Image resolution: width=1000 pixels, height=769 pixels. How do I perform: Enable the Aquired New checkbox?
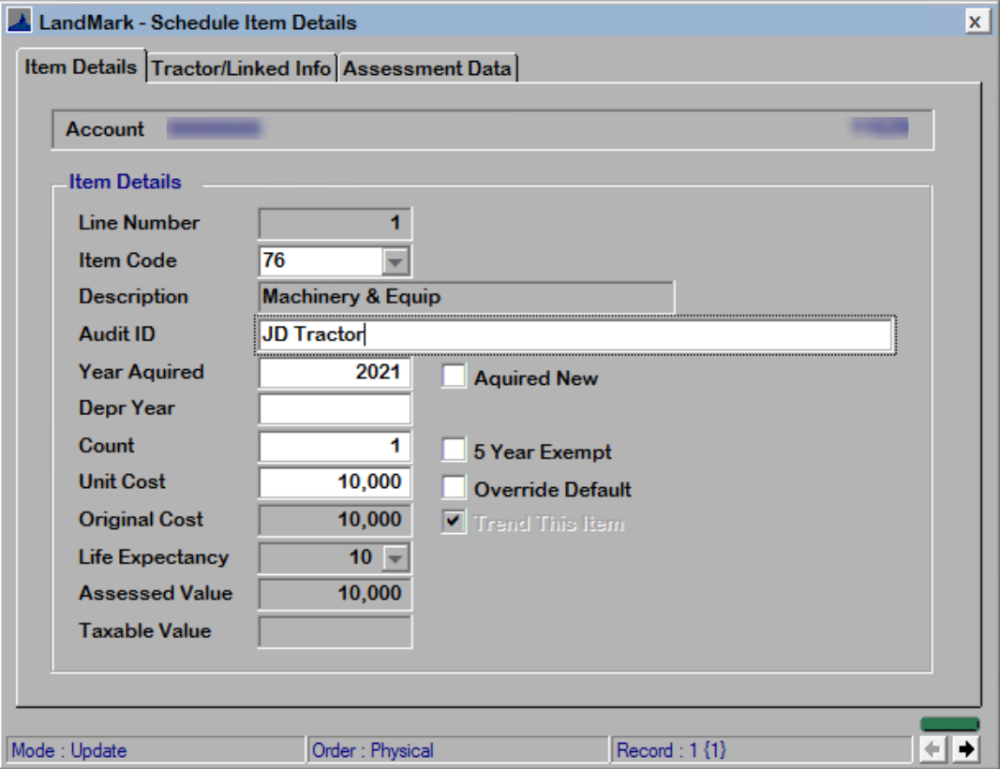coord(453,377)
